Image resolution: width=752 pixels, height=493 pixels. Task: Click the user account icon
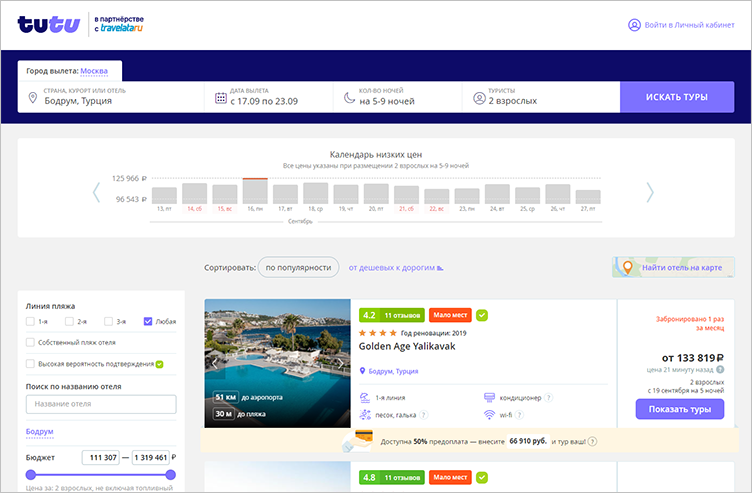634,25
